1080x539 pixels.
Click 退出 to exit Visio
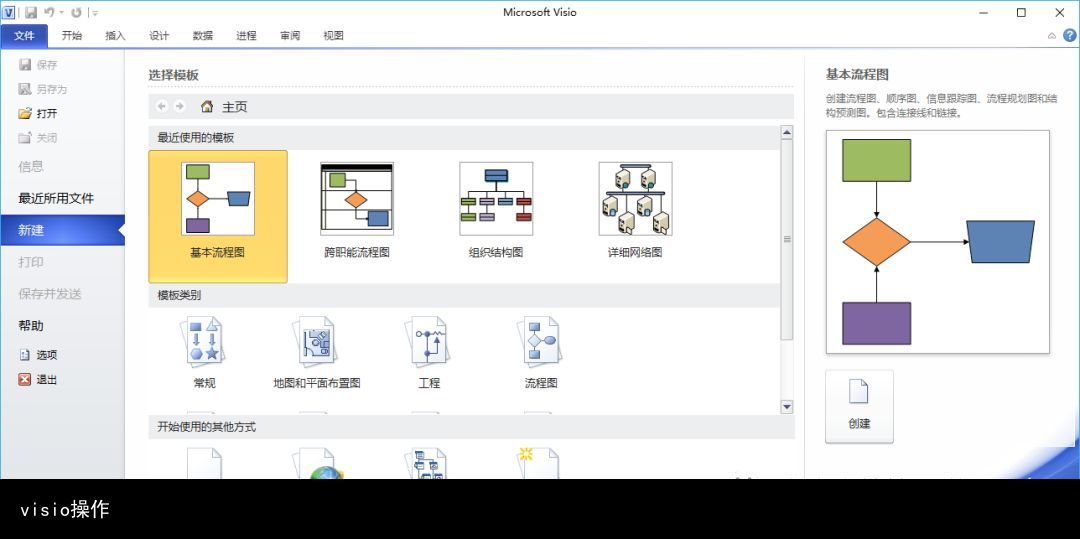38,379
